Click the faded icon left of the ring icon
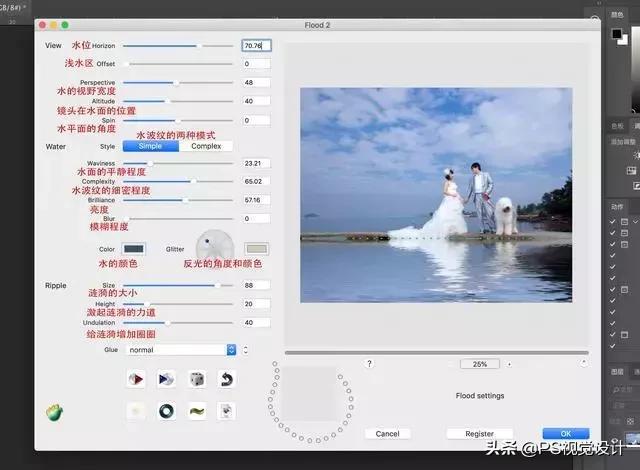Viewport: 640px width, 470px height. 136,411
